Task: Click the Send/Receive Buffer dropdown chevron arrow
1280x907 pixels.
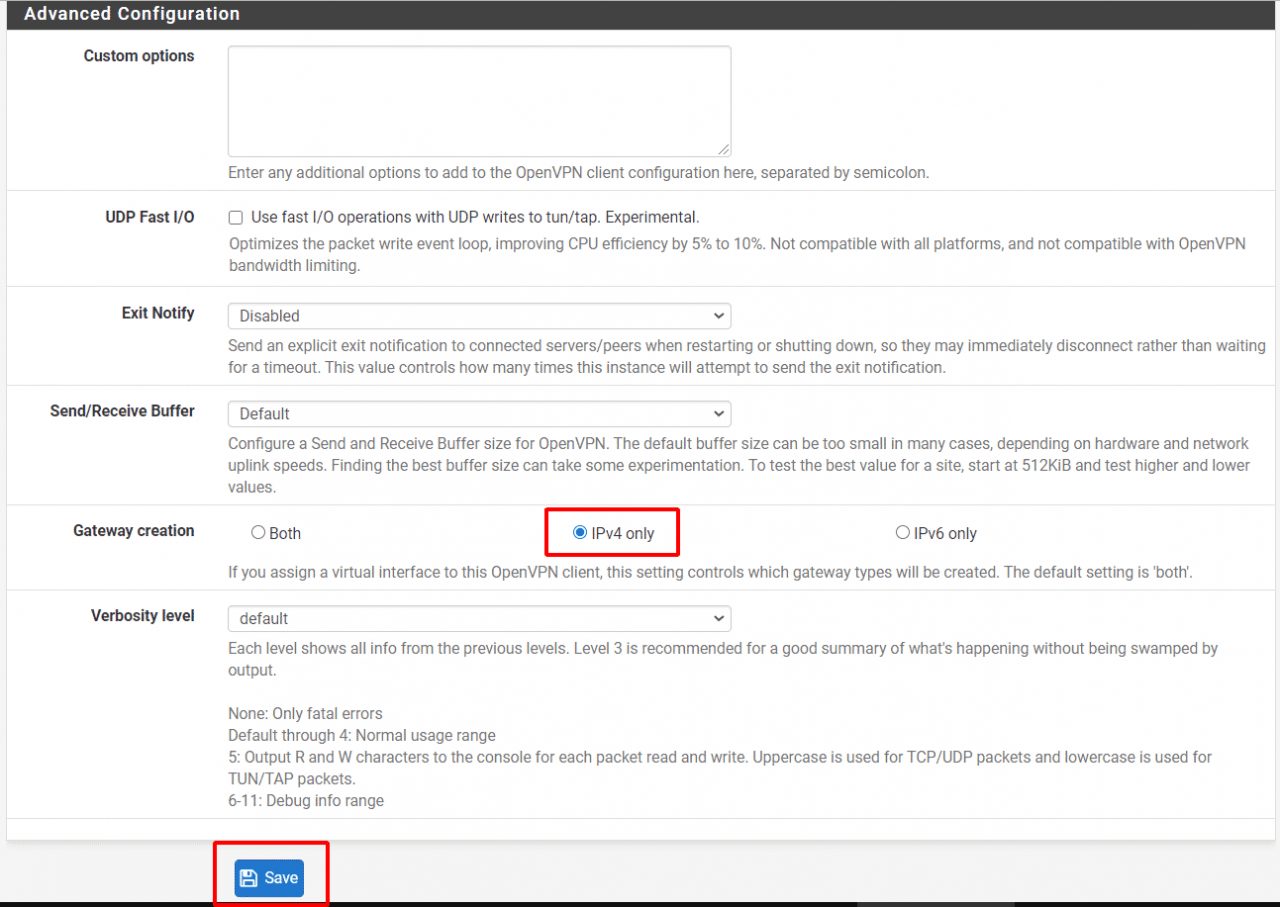Action: point(718,414)
